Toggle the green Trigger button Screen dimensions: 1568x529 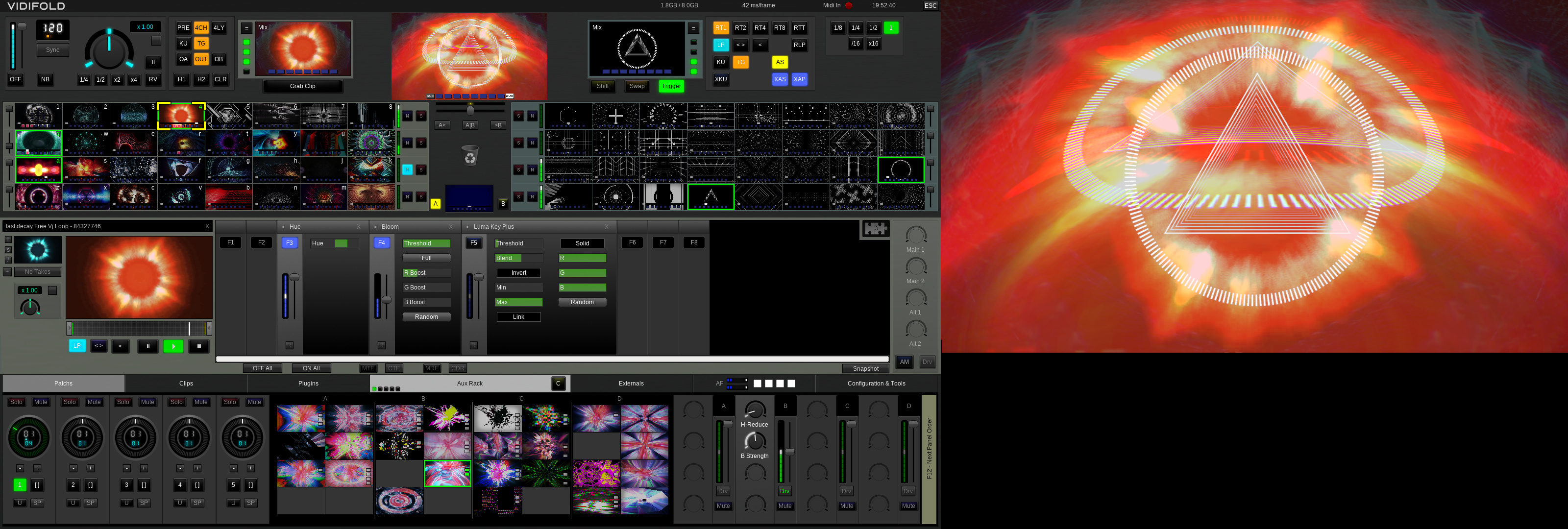pos(671,86)
